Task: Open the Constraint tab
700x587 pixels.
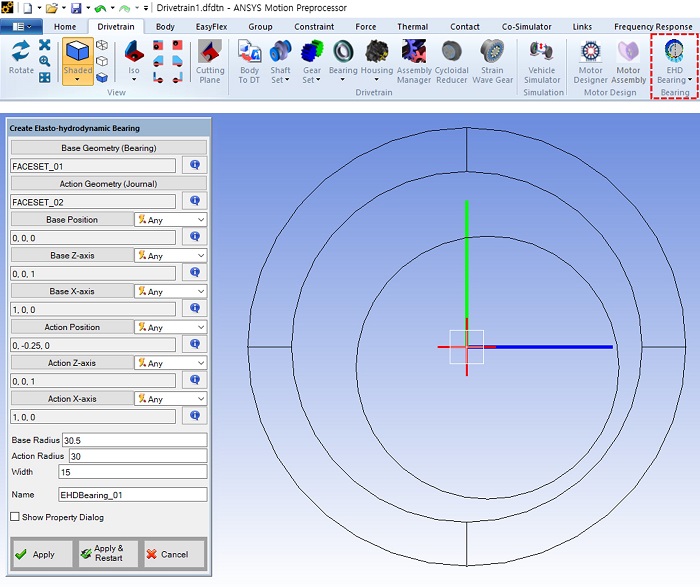Action: coord(314,27)
